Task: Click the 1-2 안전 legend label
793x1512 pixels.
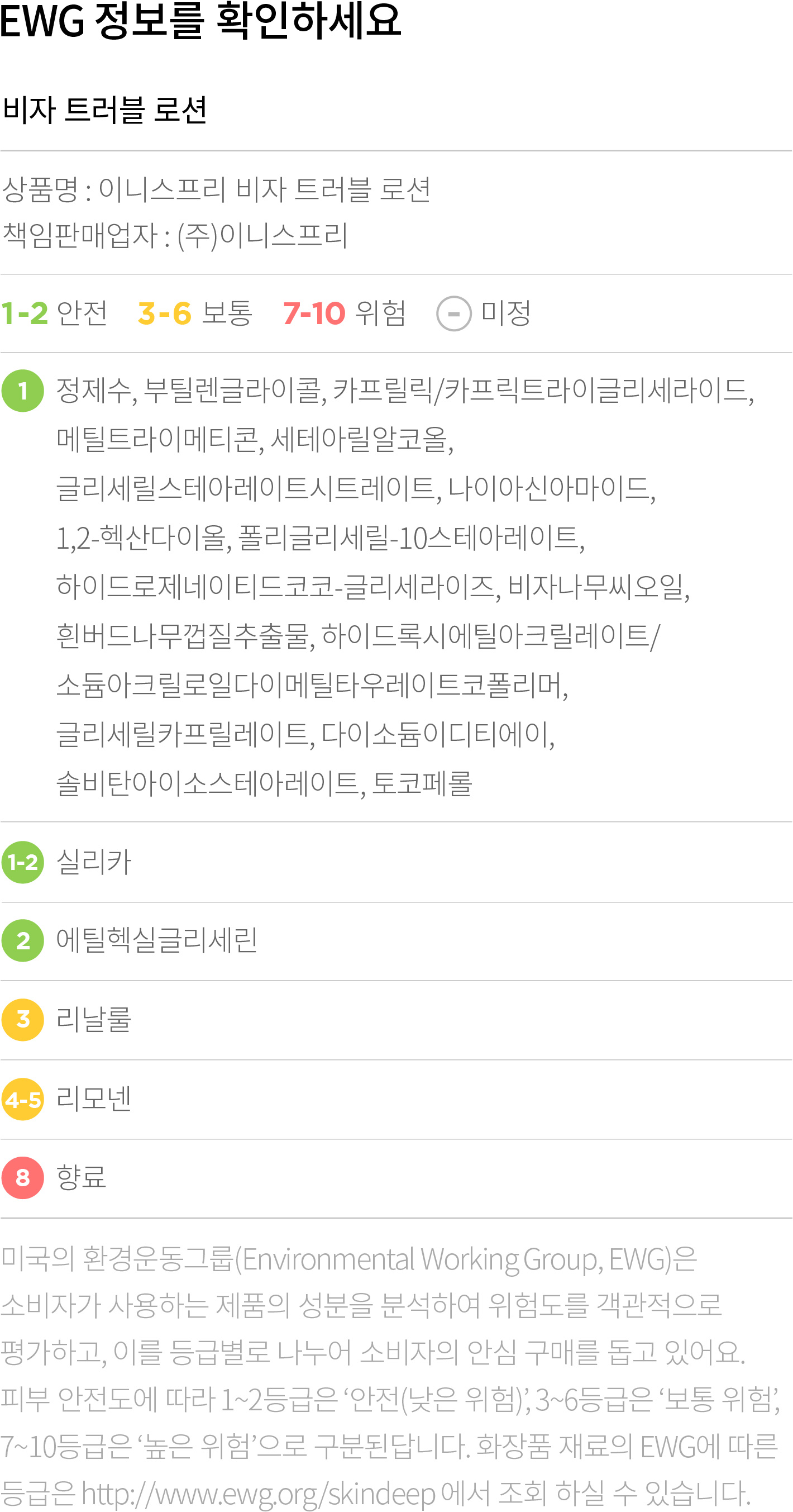Action: click(x=55, y=313)
